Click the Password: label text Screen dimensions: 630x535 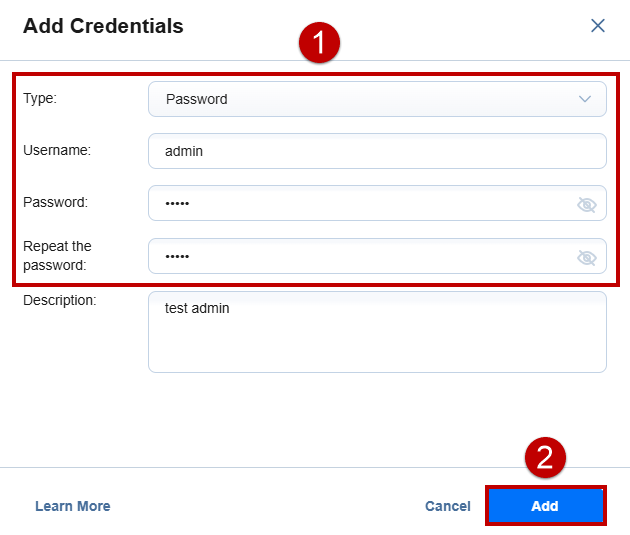(55, 202)
